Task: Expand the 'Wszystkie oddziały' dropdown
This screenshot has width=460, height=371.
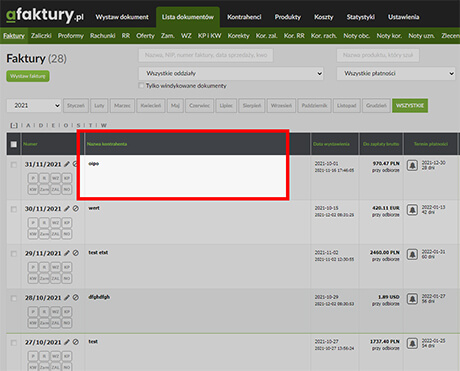Action: pos(232,73)
